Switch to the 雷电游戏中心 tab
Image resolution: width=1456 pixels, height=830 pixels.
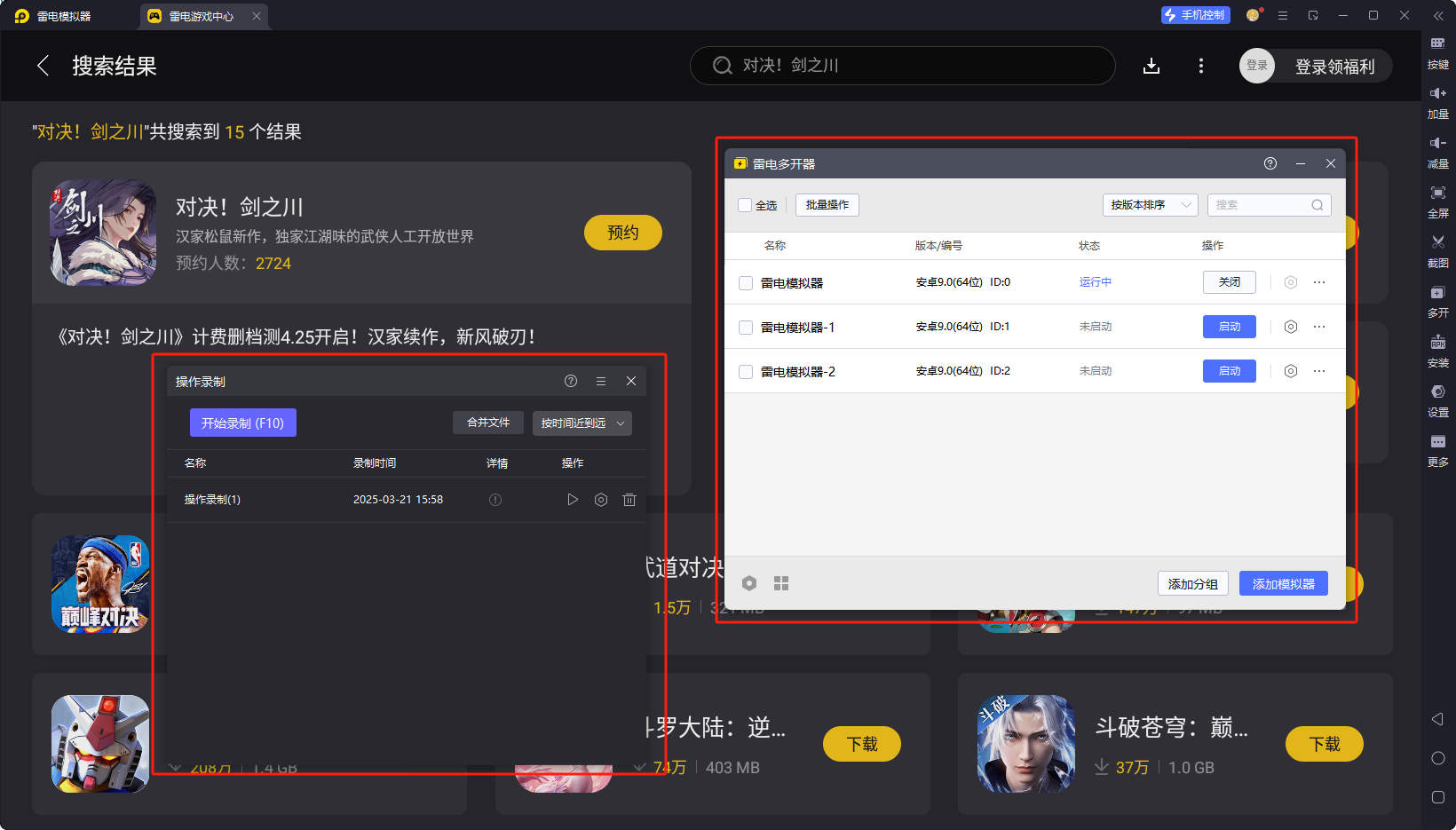[202, 16]
